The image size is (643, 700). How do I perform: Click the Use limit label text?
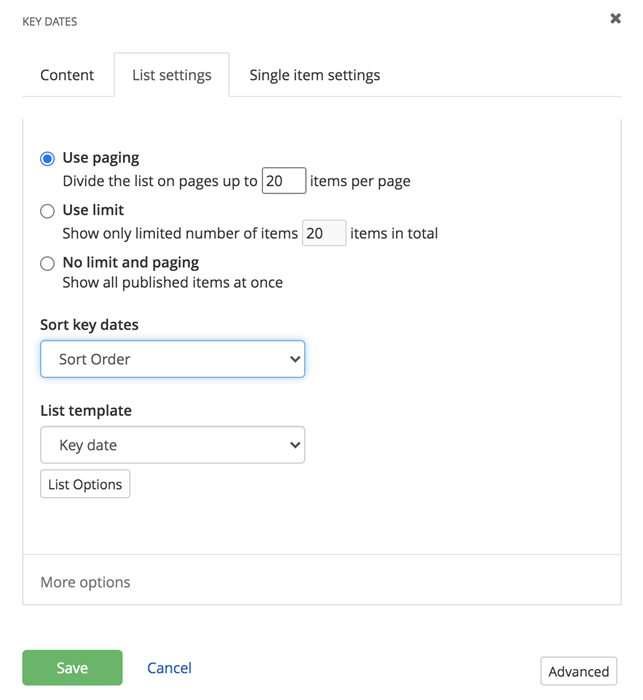[93, 210]
